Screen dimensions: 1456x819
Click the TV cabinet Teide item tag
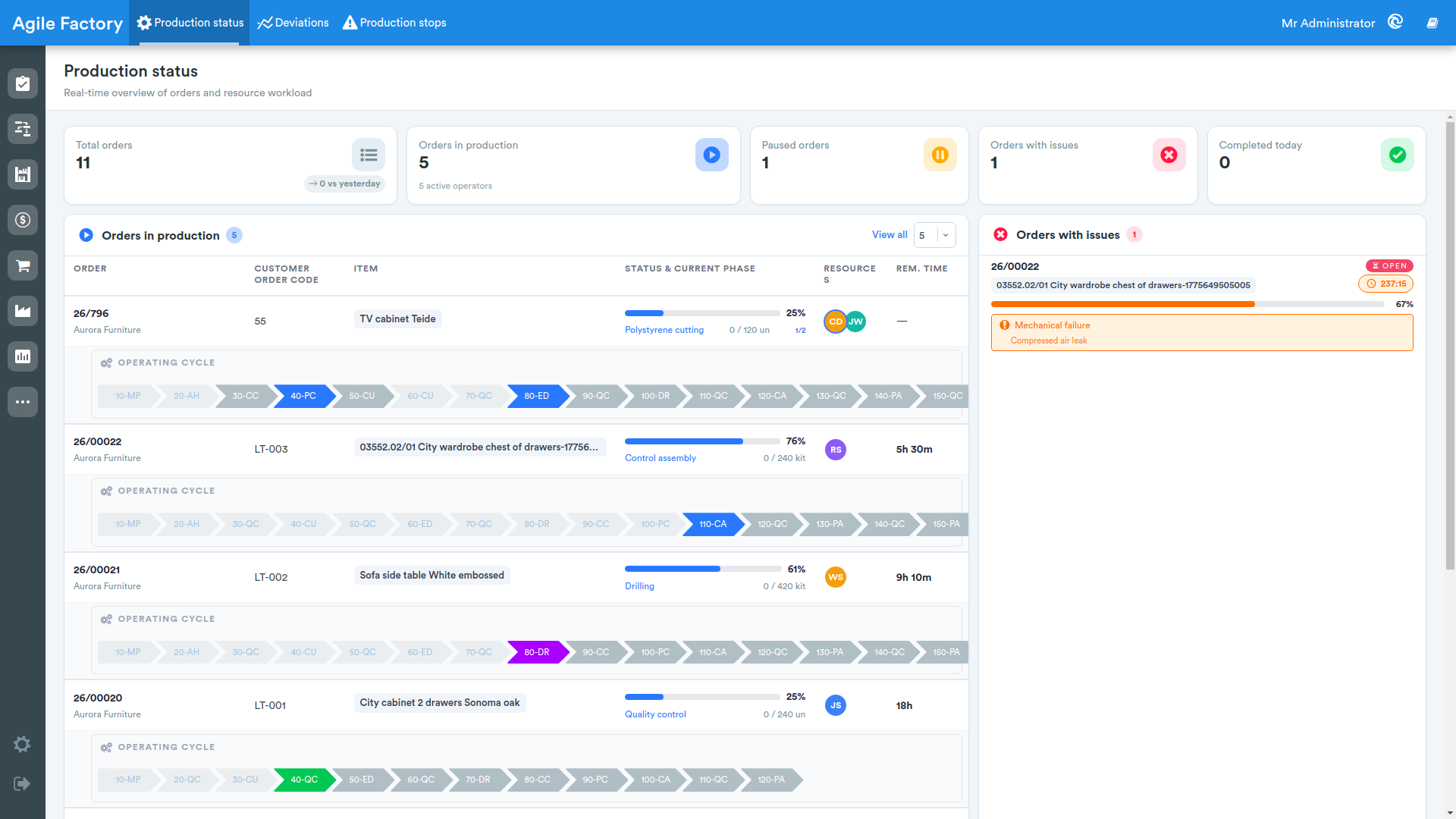(x=397, y=319)
